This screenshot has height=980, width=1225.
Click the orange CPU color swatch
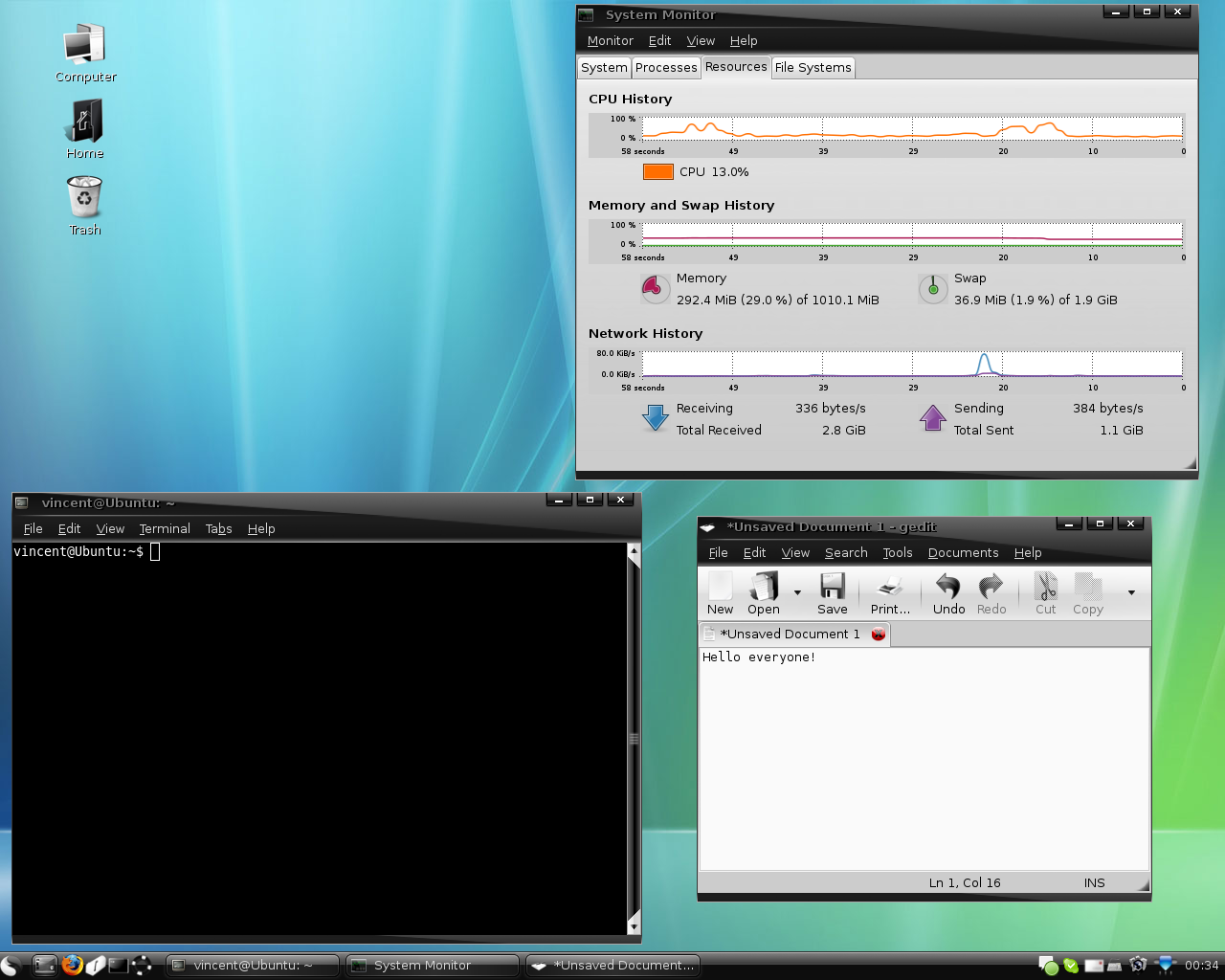[x=657, y=171]
